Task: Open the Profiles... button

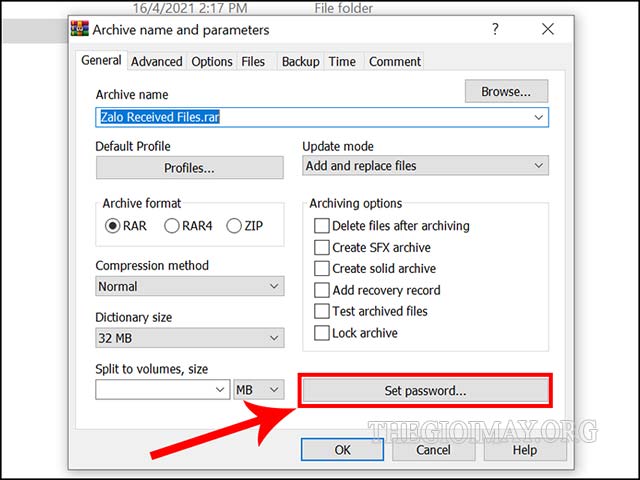Action: [189, 168]
